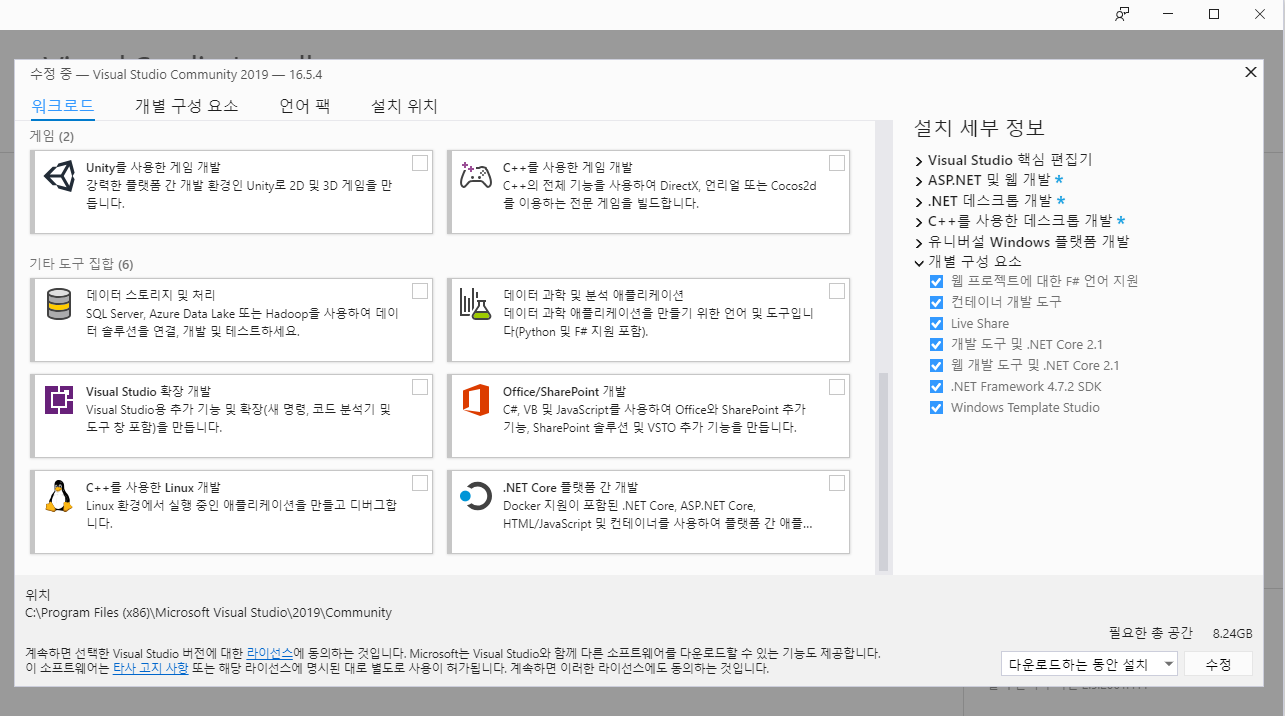
Task: Select Office/SharePoint development checkbox
Action: pos(837,387)
